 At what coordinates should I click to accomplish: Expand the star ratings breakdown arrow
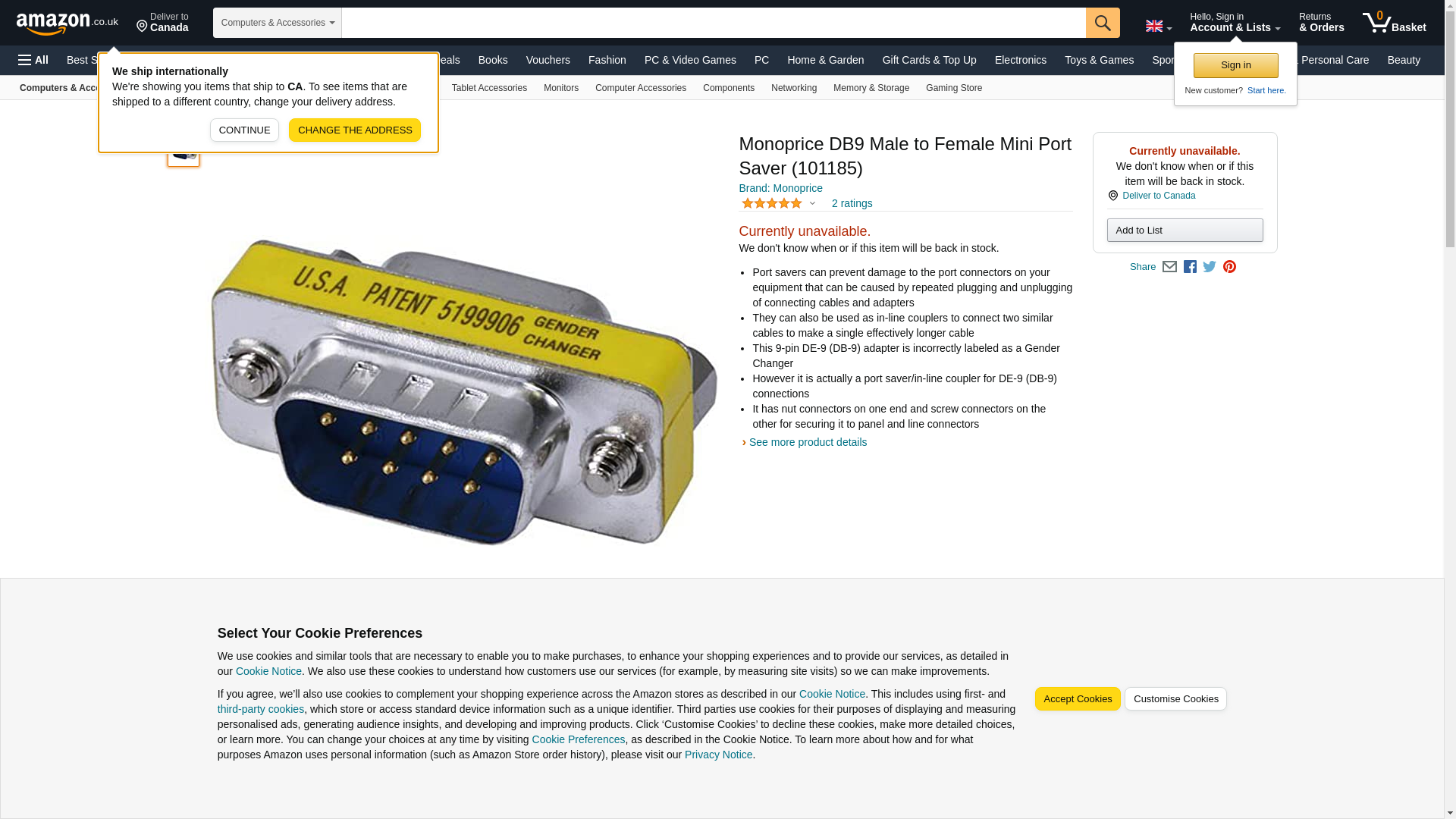pyautogui.click(x=812, y=203)
